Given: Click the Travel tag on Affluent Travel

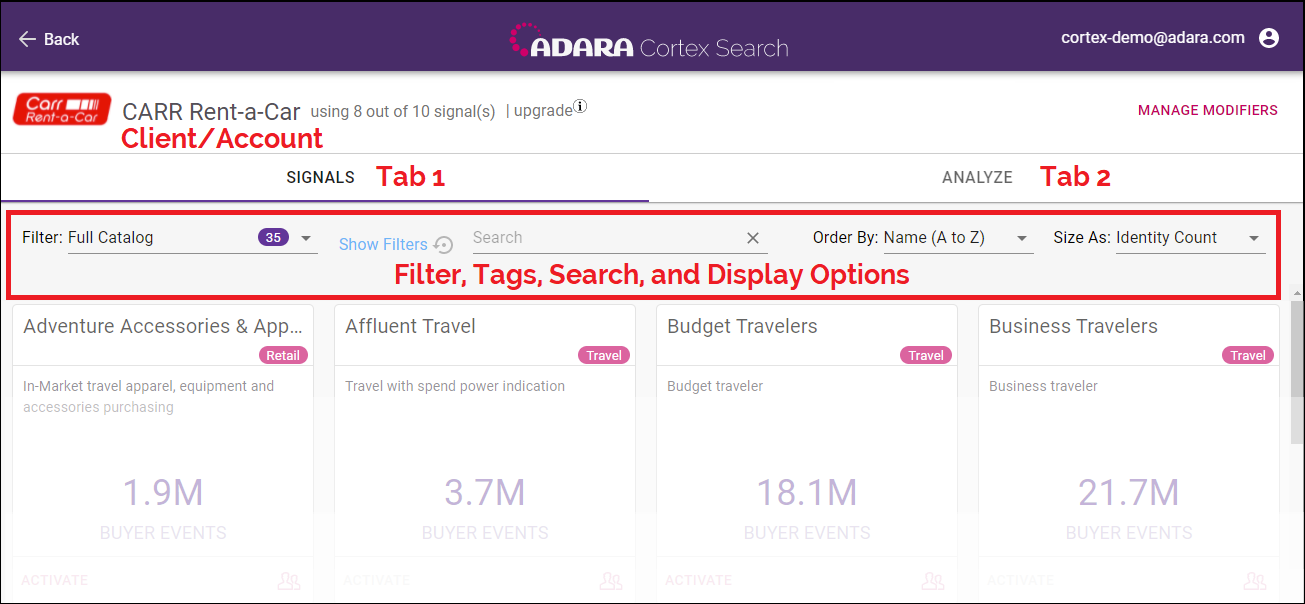Looking at the screenshot, I should [x=604, y=355].
